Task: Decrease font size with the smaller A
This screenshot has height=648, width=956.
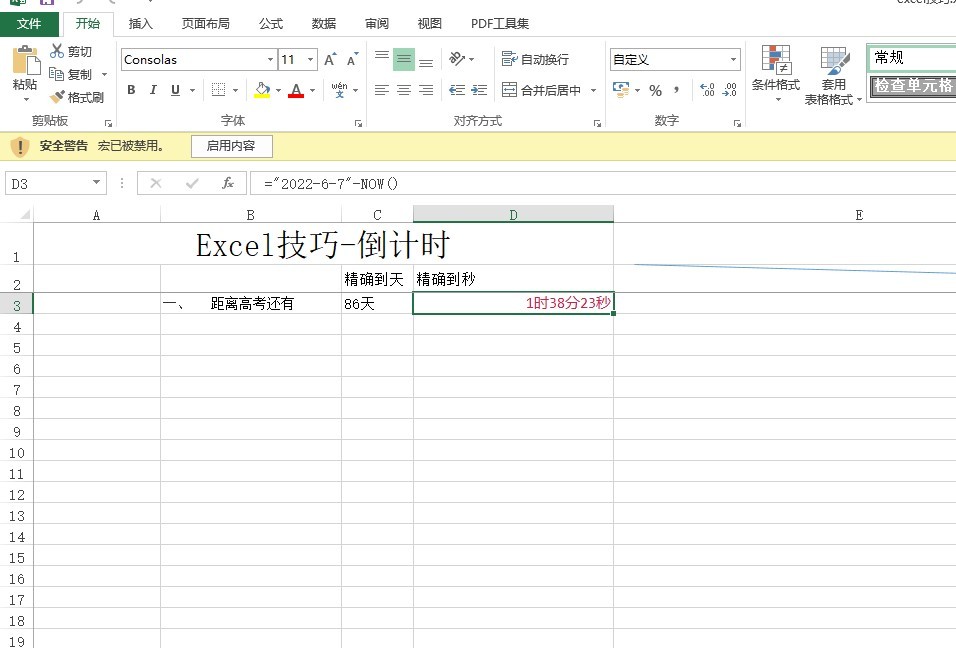Action: tap(352, 60)
